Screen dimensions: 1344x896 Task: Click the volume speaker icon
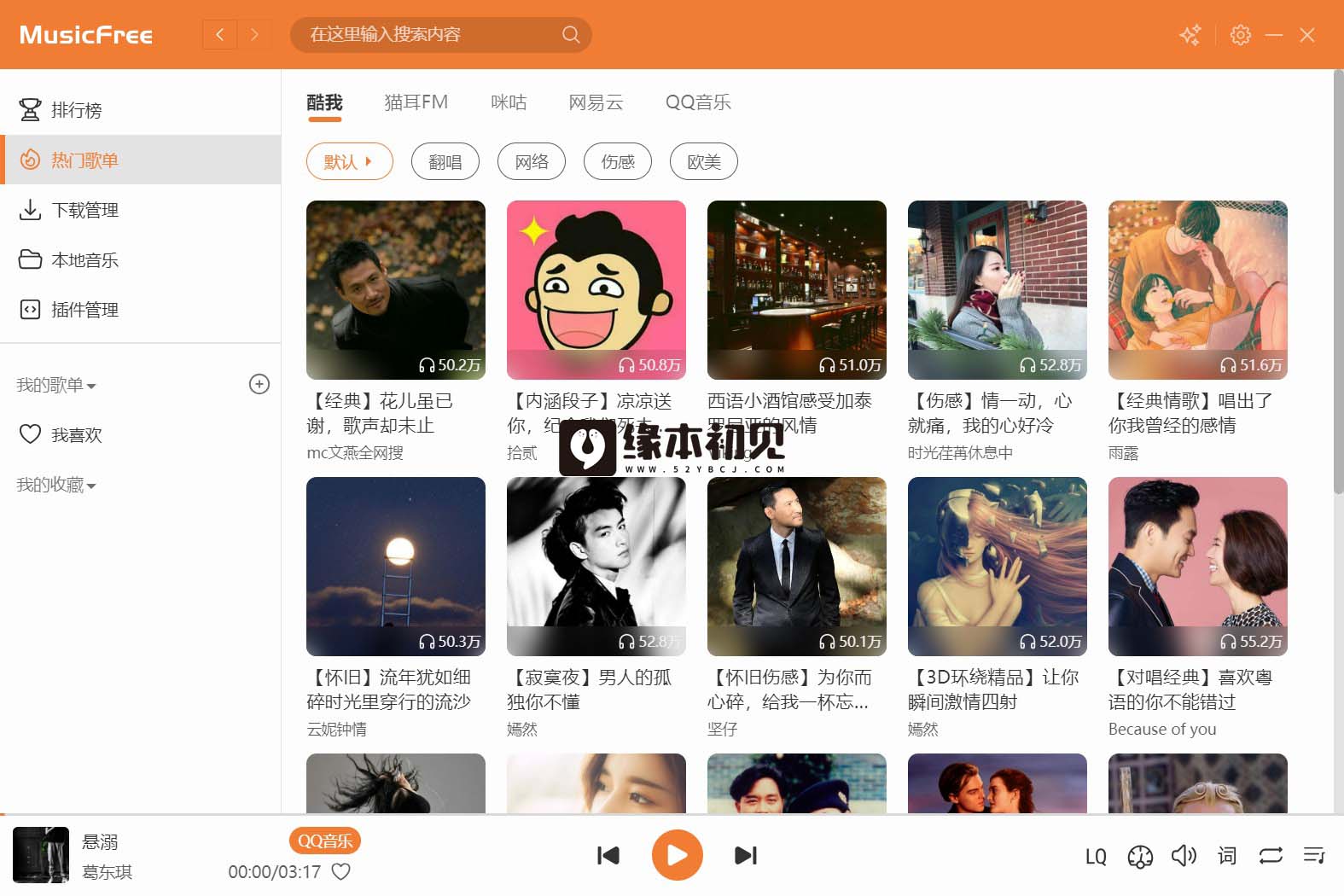pos(1184,855)
